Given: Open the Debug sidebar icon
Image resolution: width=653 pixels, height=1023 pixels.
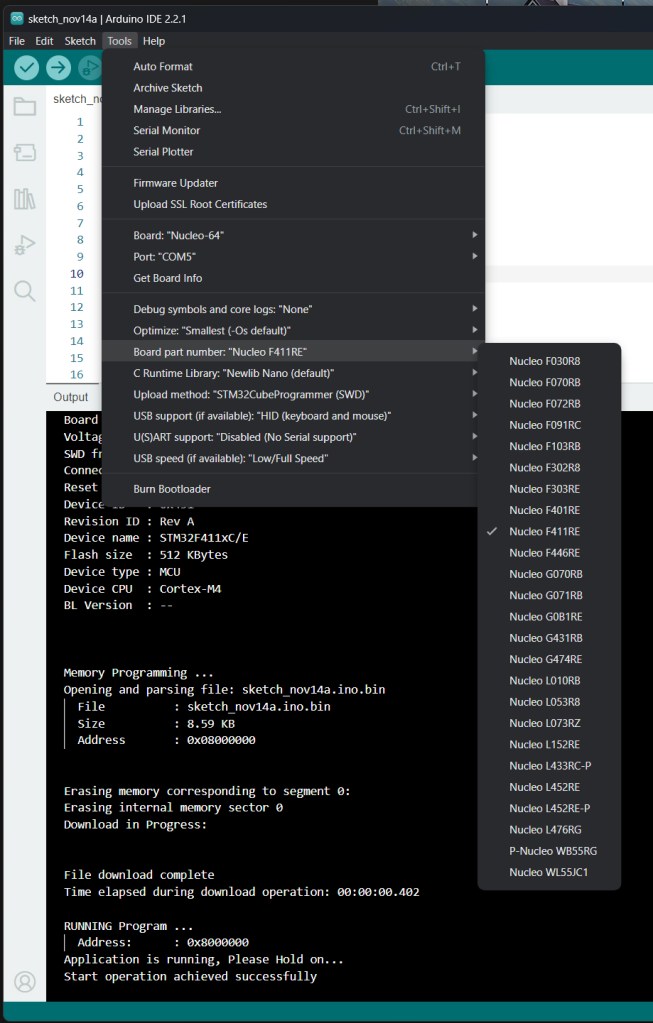Looking at the screenshot, I should 25,245.
